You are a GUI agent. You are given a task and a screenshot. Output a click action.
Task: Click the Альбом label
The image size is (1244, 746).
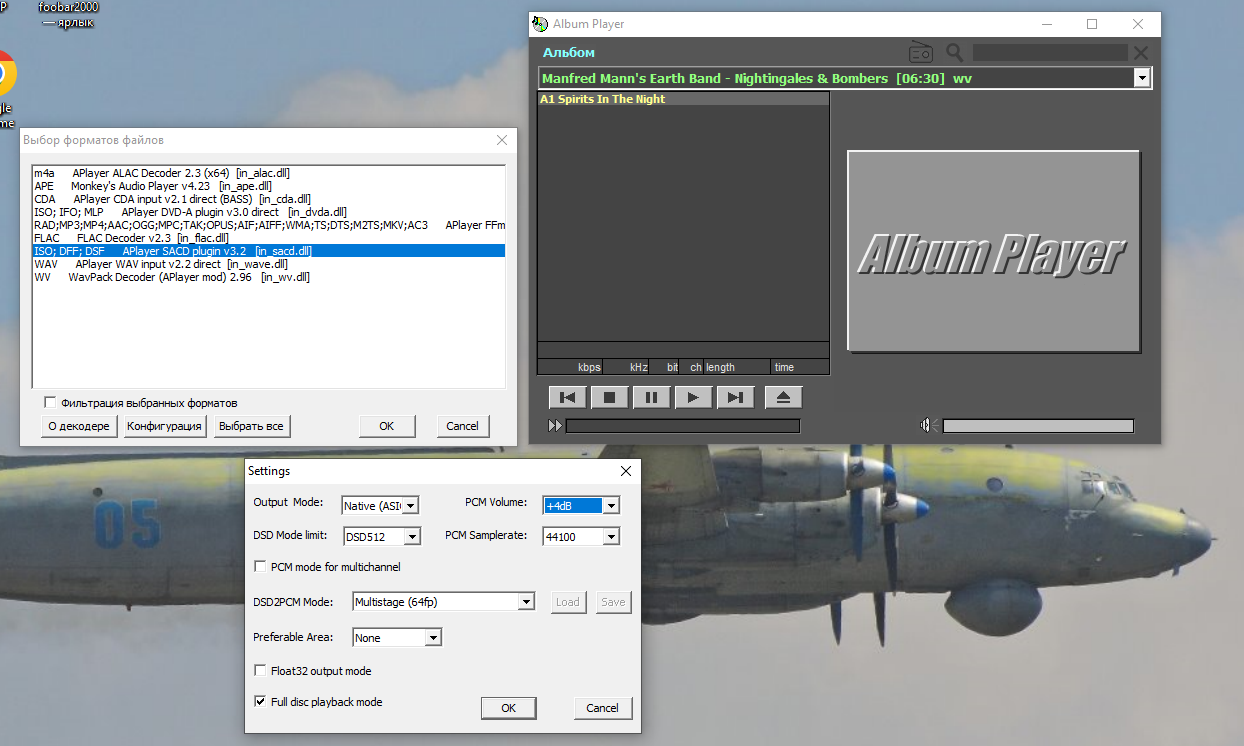point(569,52)
